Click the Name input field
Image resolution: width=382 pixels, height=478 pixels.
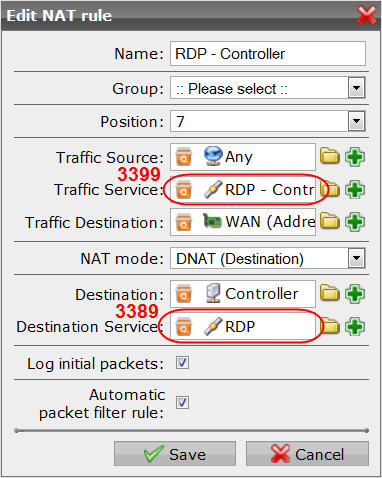[x=268, y=54]
